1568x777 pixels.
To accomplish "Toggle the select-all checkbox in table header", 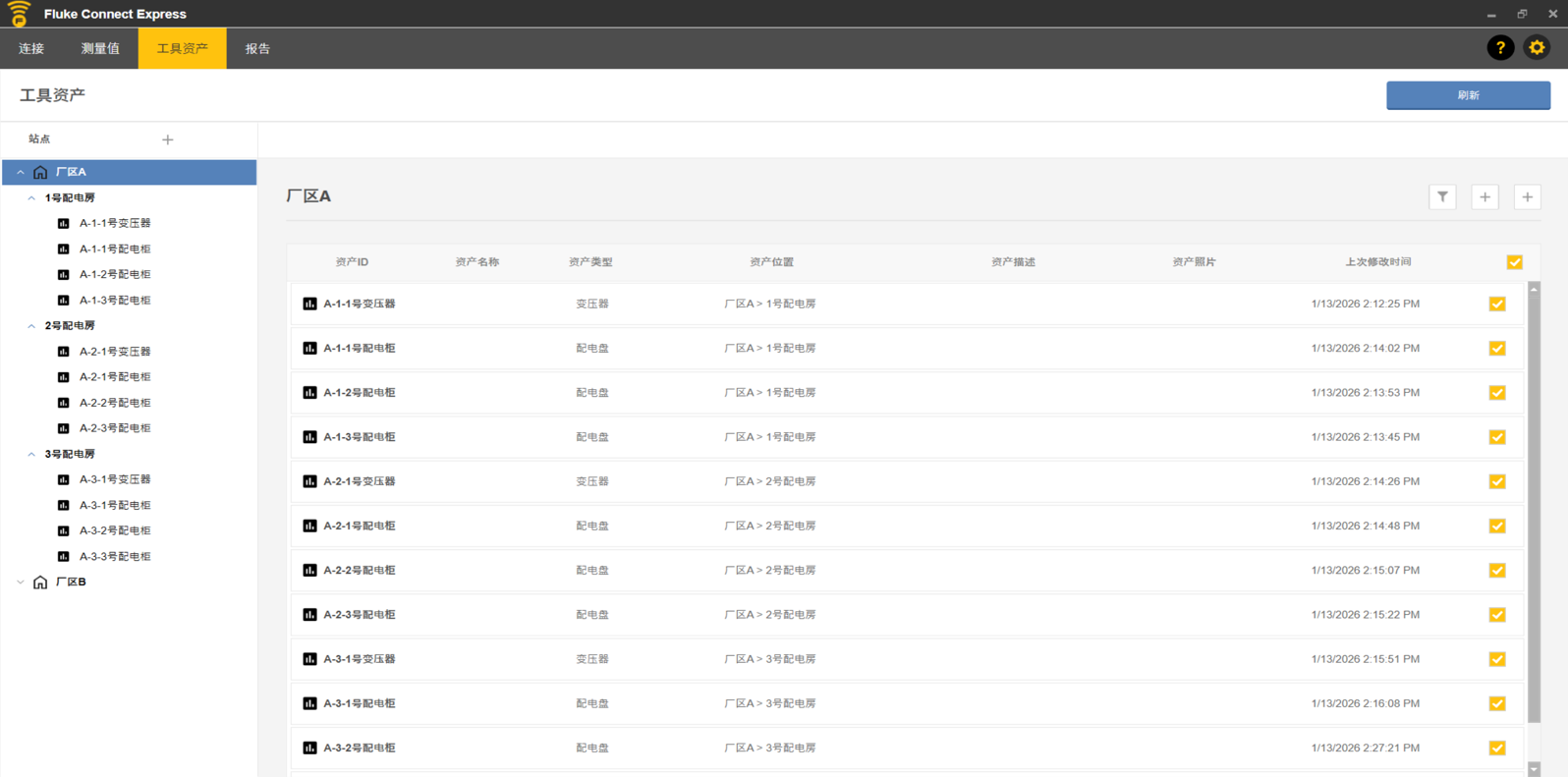I will [1514, 262].
